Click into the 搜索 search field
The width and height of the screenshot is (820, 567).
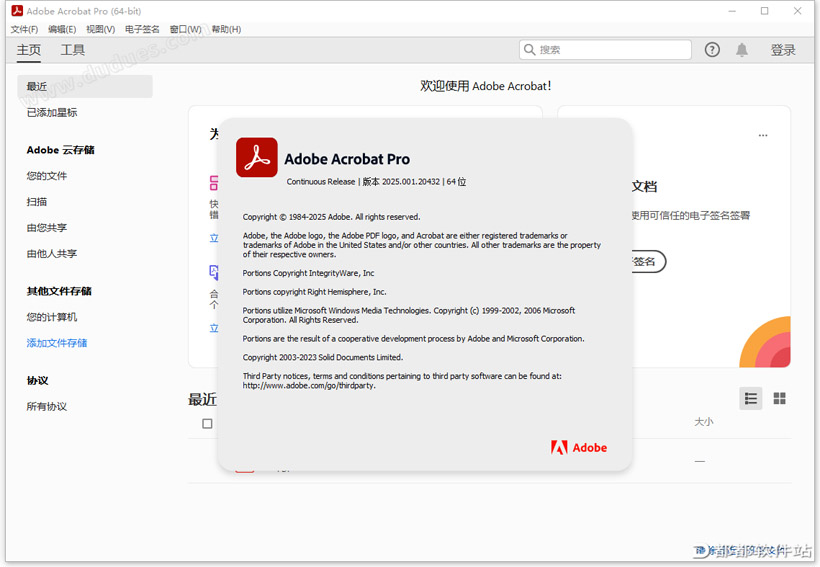pos(605,50)
